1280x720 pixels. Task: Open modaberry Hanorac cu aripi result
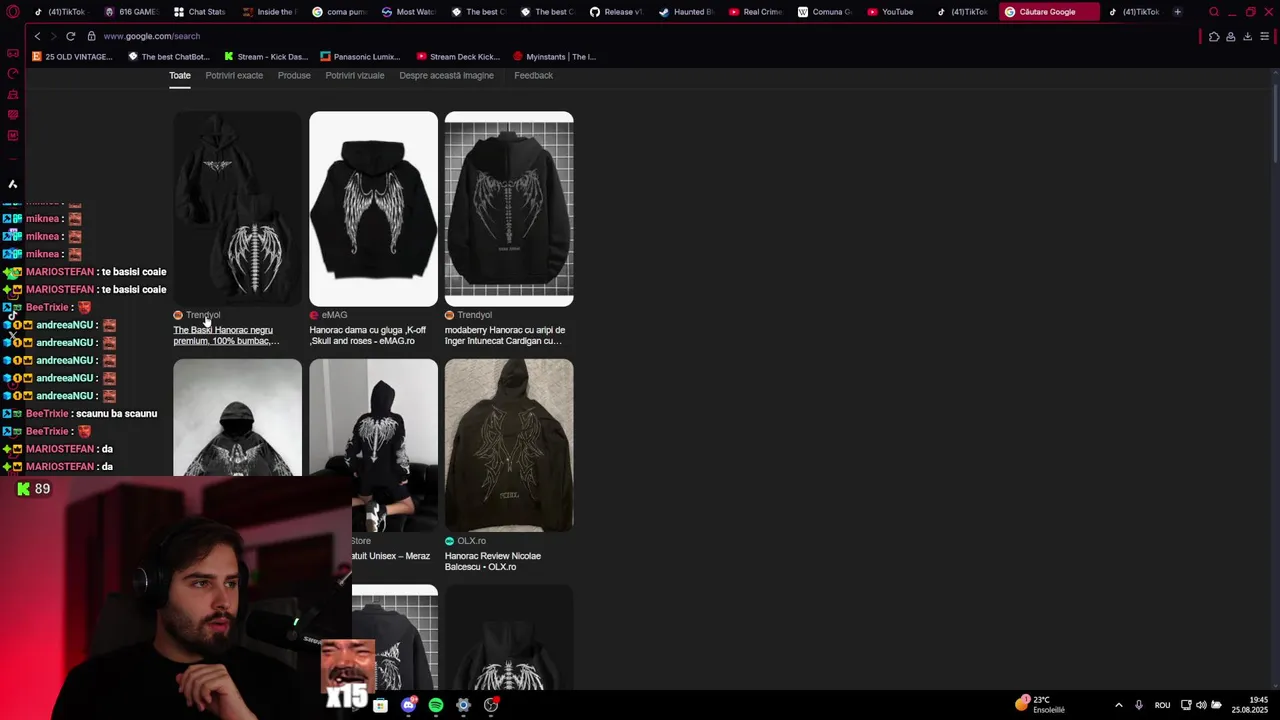[505, 336]
